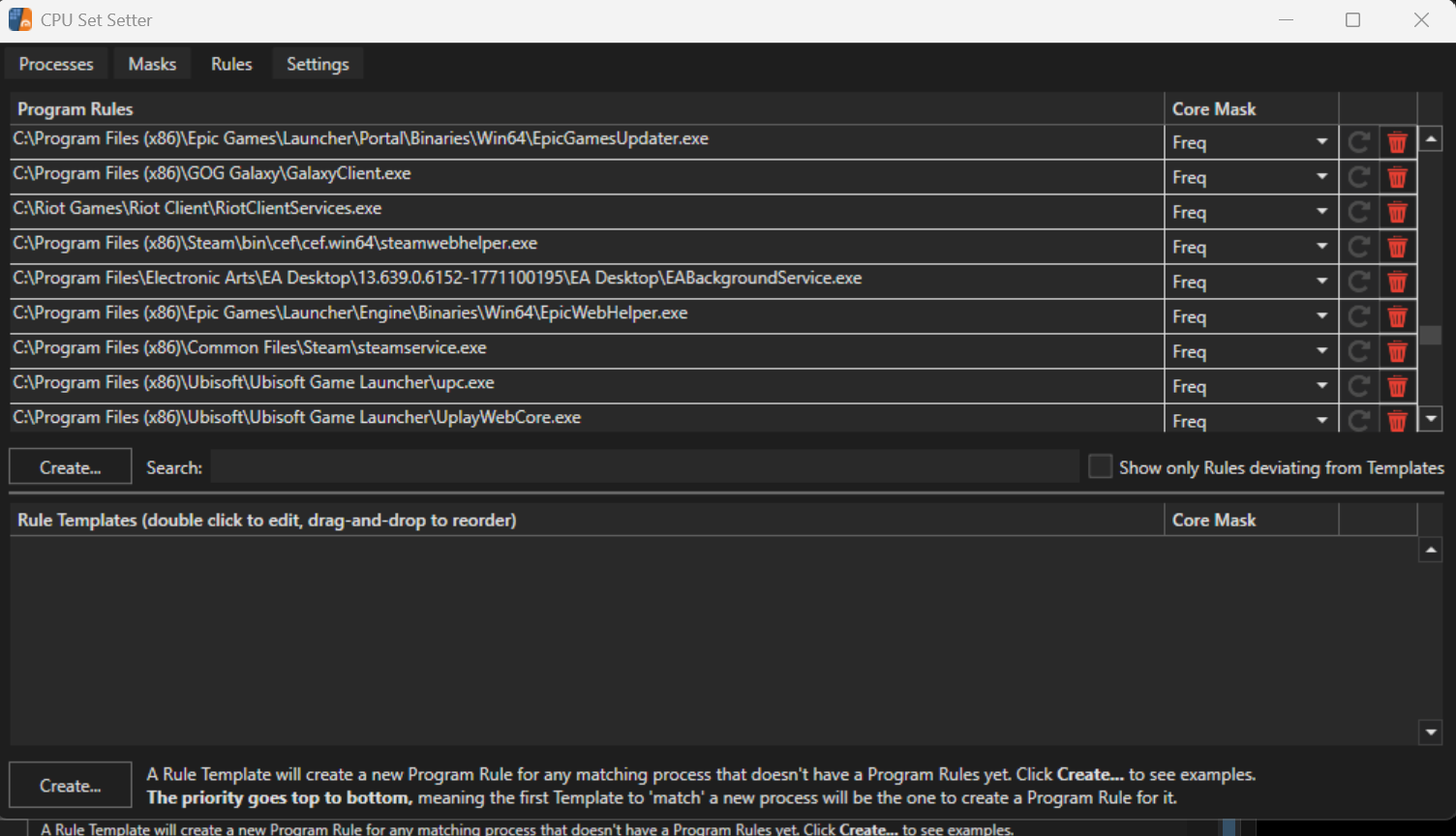The image size is (1456, 836).
Task: Reset the UplayWebCore.exe rule to template
Action: [x=1359, y=421]
